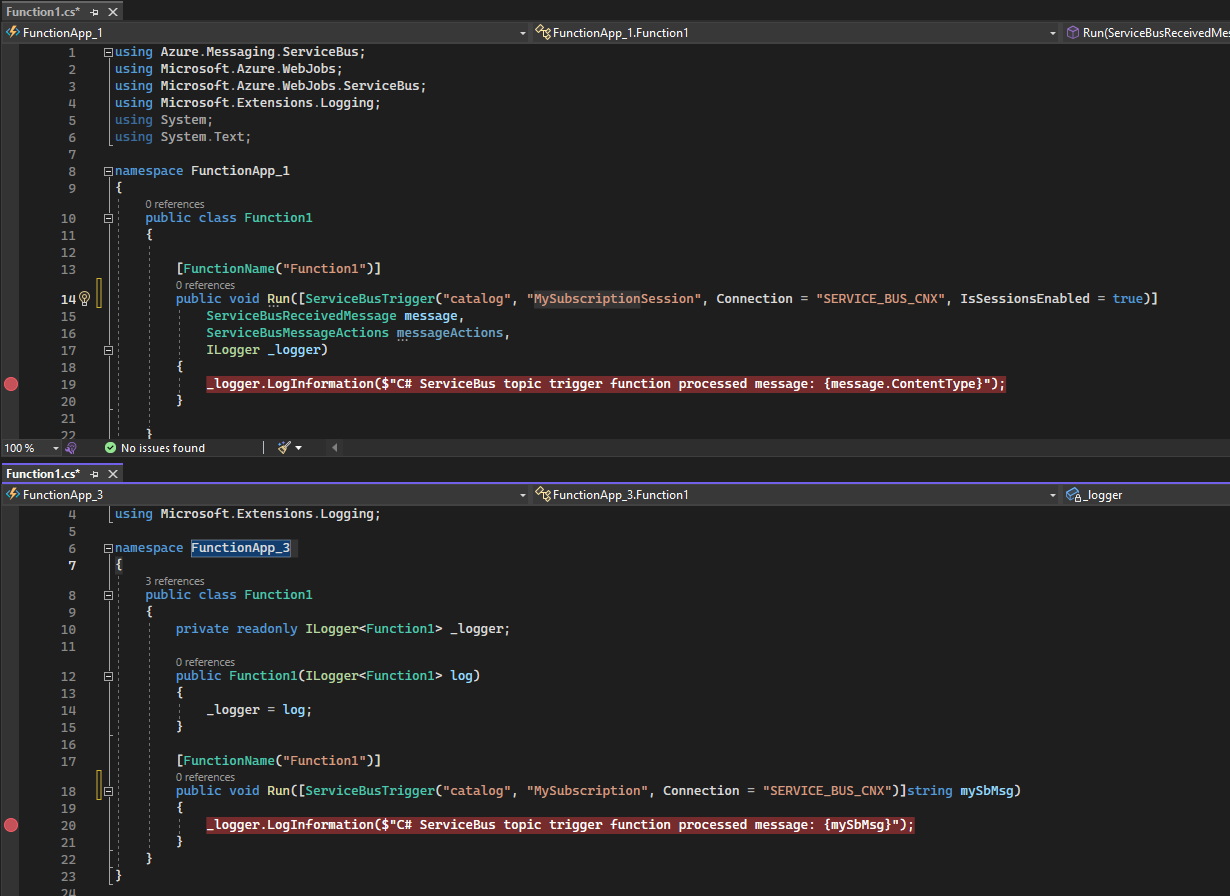This screenshot has height=896, width=1230.
Task: Click "_logger = log;" on line 14, bottom editor
Action: (259, 710)
